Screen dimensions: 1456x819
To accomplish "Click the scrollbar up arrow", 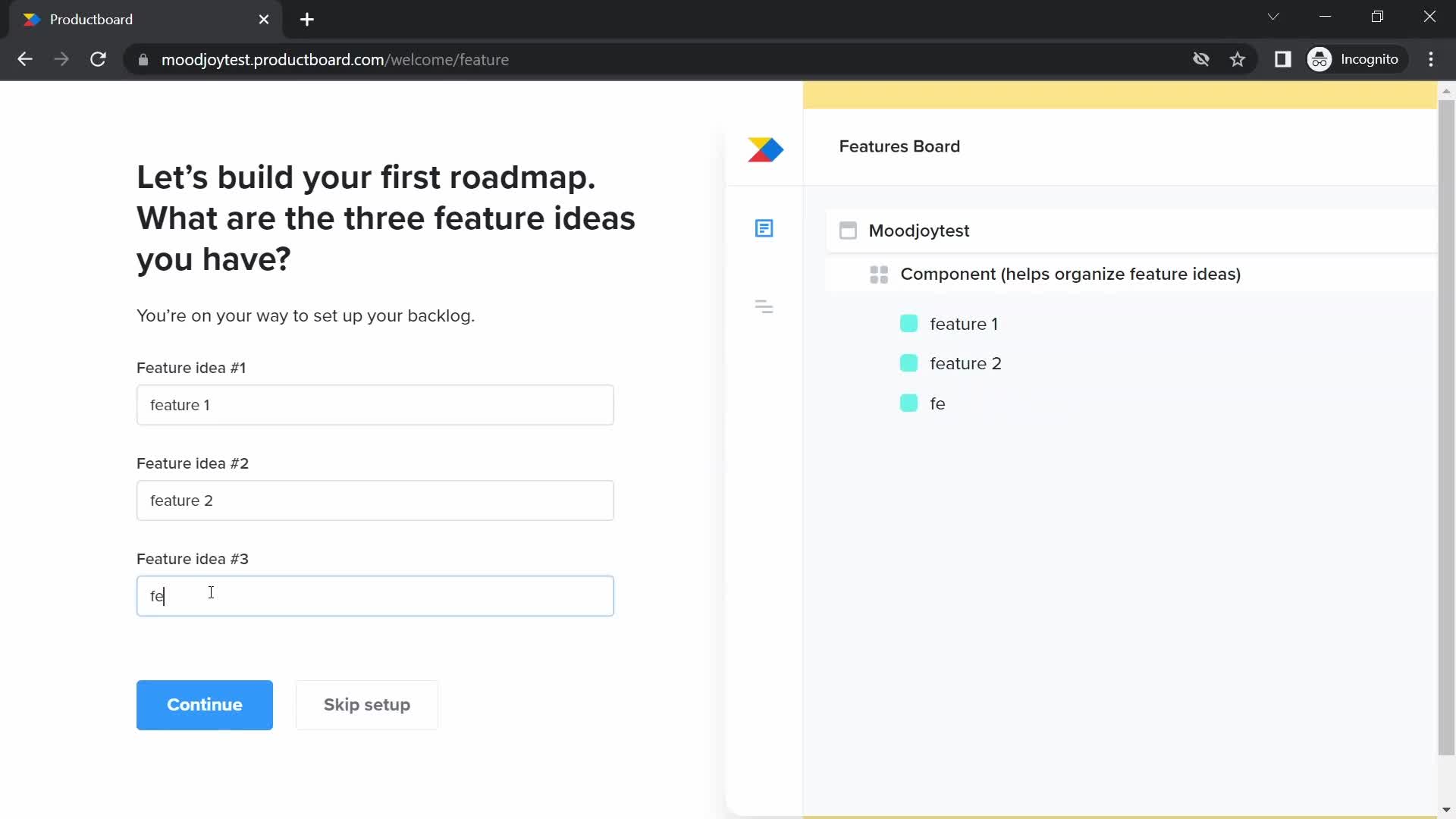I will coord(1446,90).
